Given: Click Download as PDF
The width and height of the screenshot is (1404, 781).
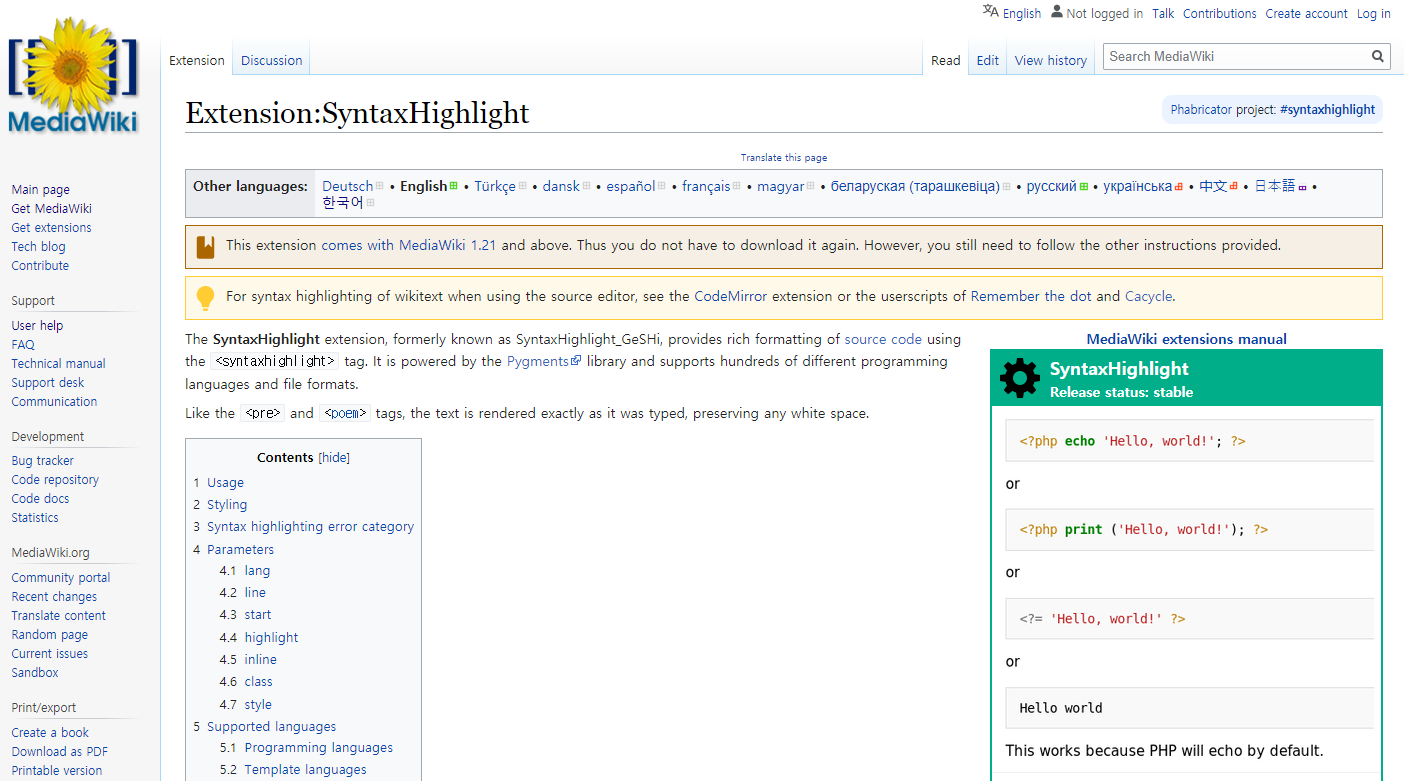Looking at the screenshot, I should (60, 752).
